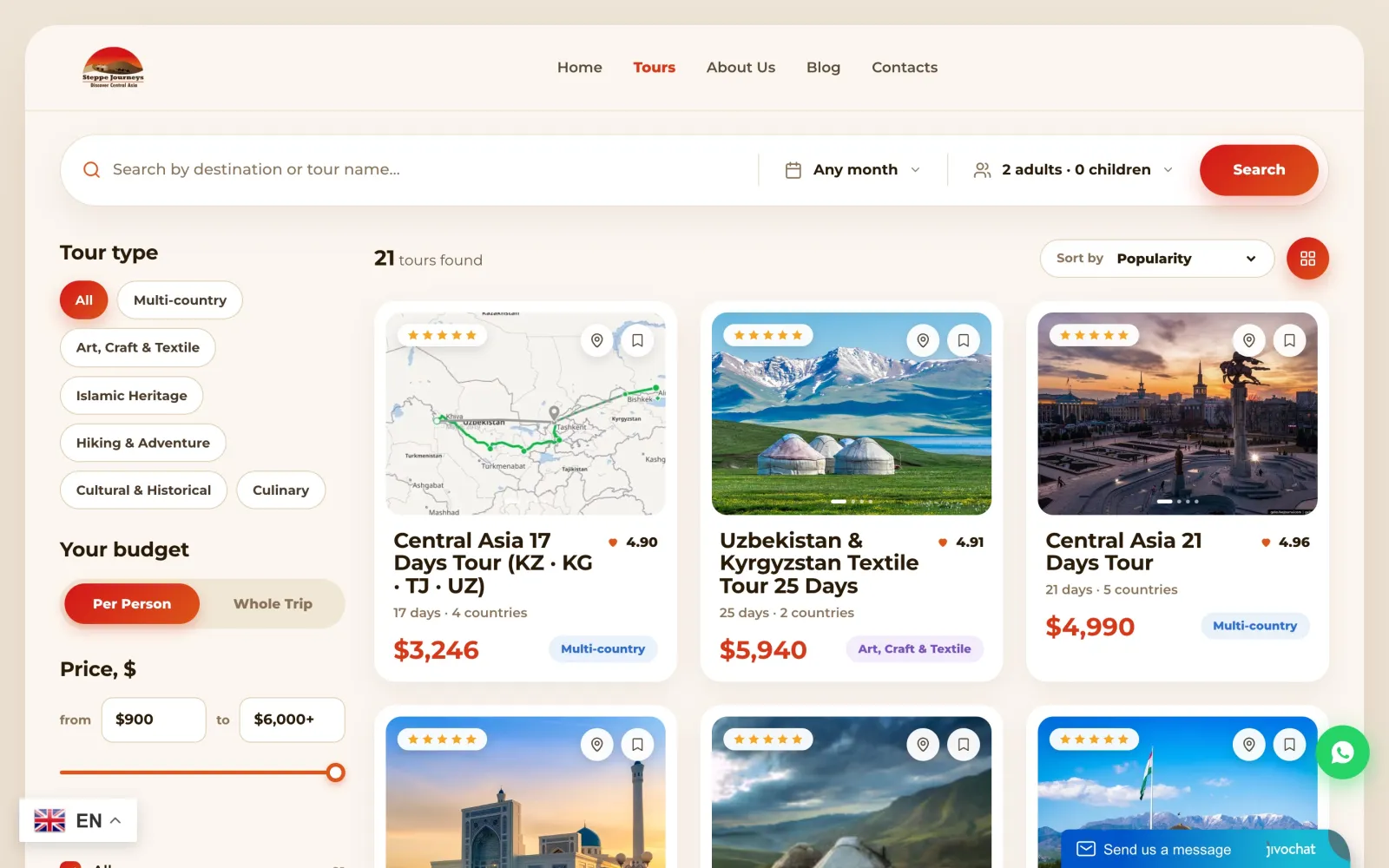The width and height of the screenshot is (1389, 868).
Task: Filter by Hiking & Adventure tours
Action: pos(143,443)
